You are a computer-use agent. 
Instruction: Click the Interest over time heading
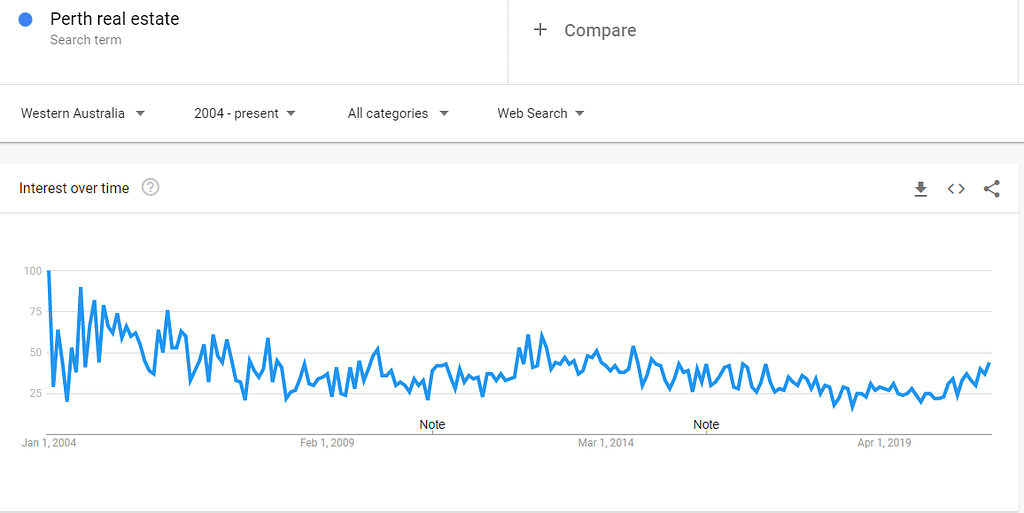pyautogui.click(x=74, y=189)
